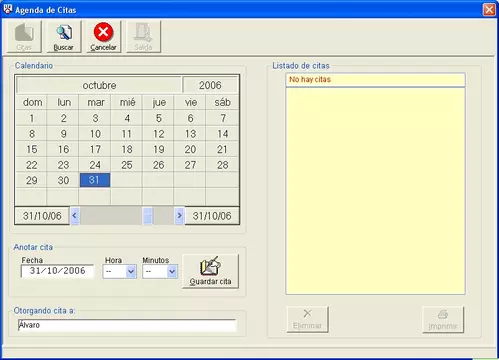The height and width of the screenshot is (360, 499).
Task: Expand the Minutos dropdown
Action: coord(172,272)
